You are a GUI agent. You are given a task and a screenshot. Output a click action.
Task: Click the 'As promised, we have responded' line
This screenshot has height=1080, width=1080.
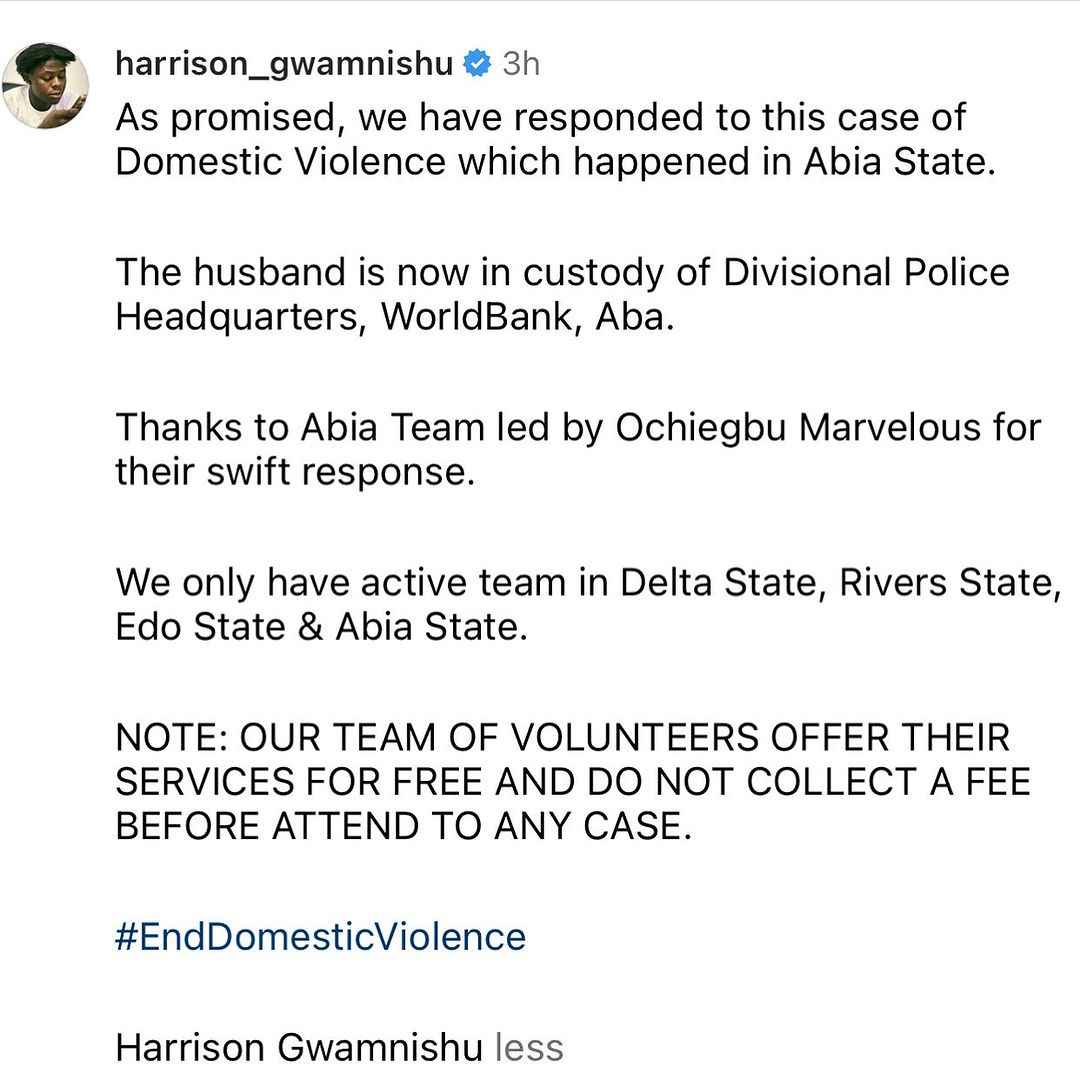541,118
